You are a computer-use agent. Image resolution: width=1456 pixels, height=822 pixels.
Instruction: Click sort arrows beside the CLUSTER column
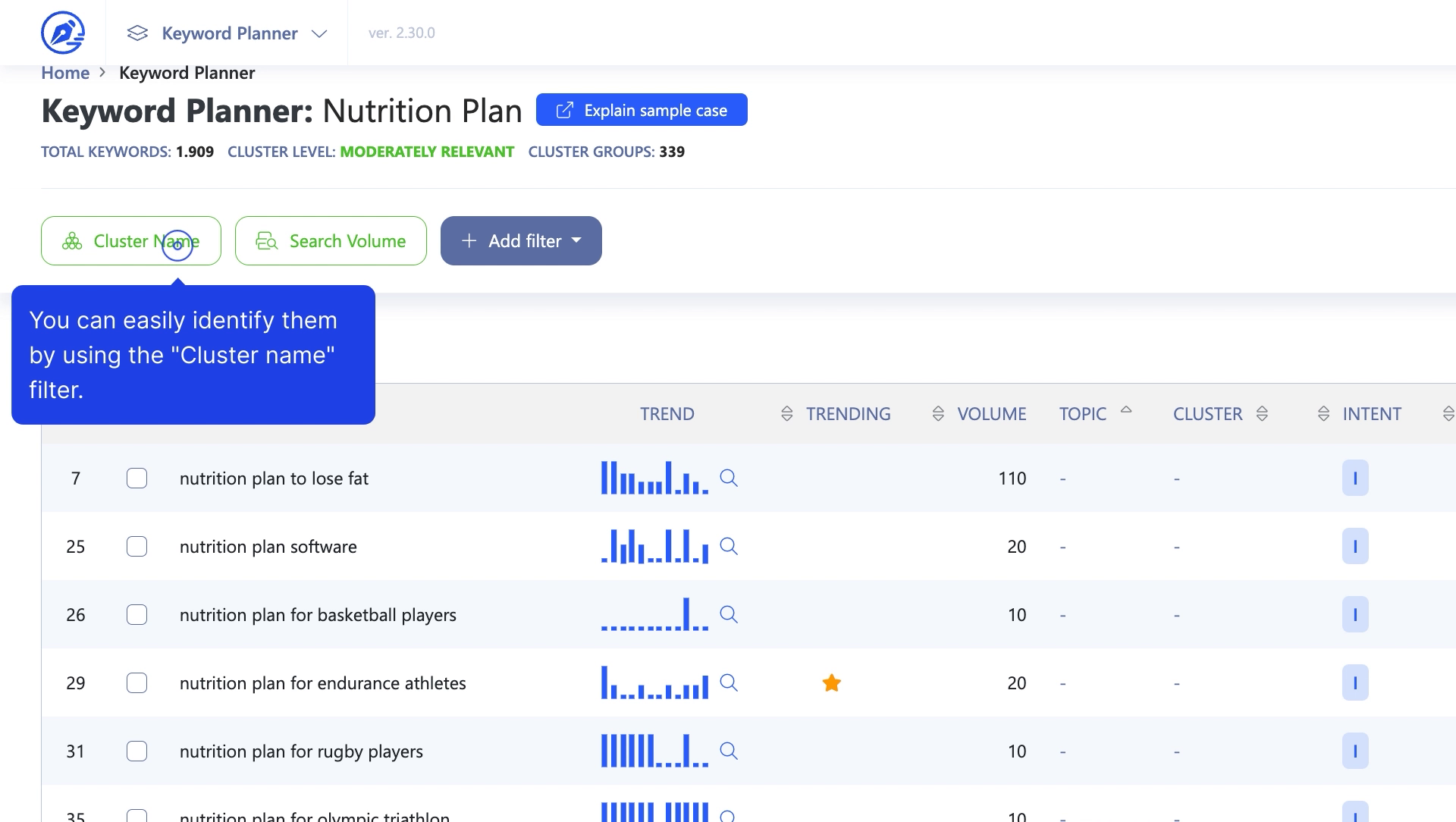click(x=1262, y=414)
